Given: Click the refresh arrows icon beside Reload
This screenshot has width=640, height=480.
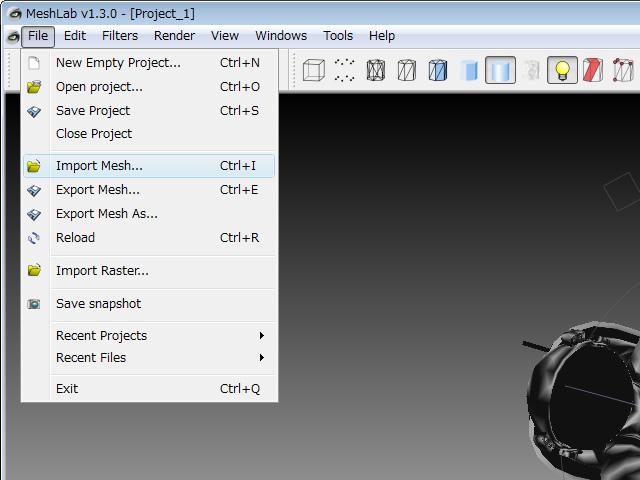Looking at the screenshot, I should pos(34,238).
